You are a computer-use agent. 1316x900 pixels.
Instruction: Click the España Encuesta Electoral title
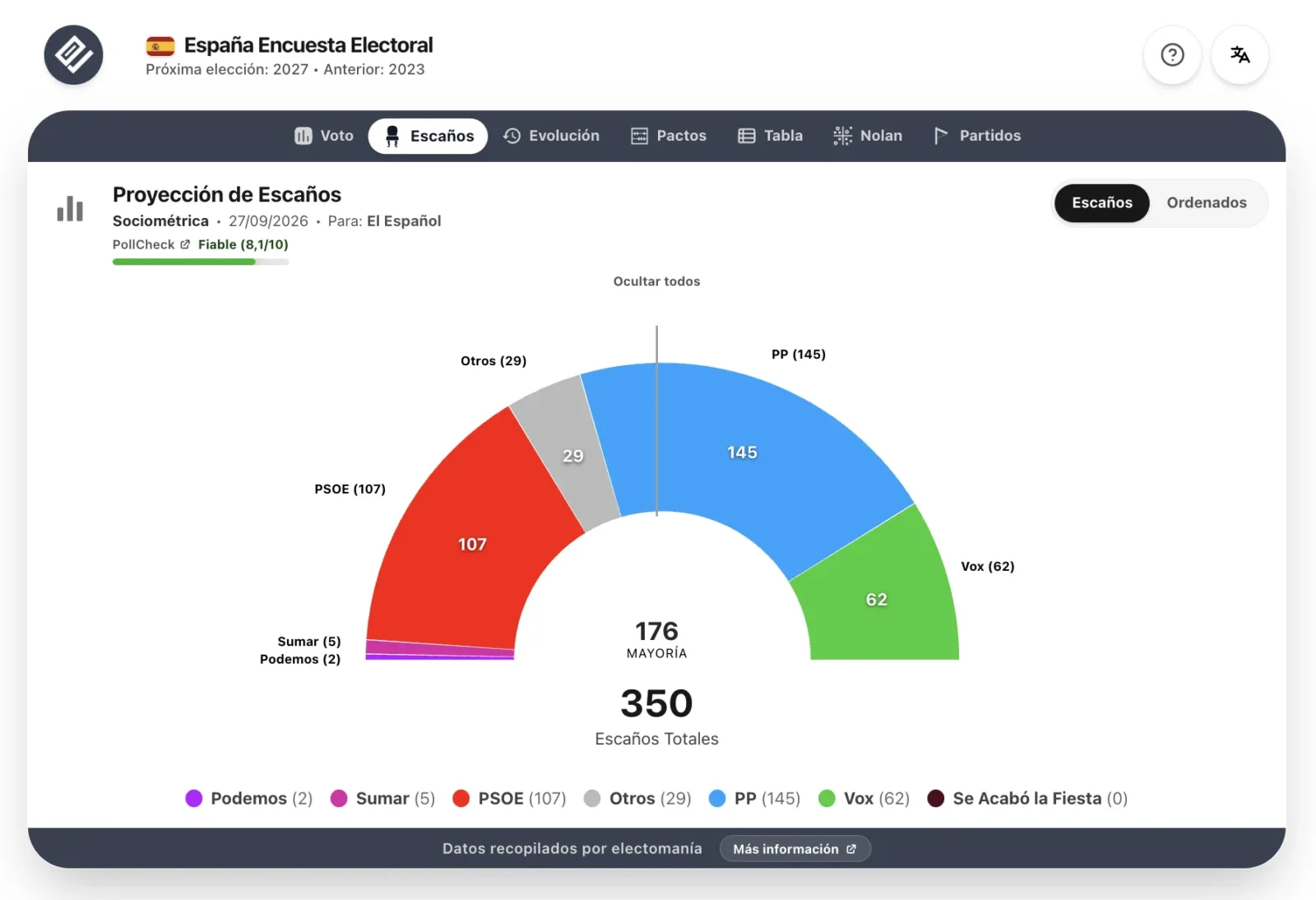point(308,45)
